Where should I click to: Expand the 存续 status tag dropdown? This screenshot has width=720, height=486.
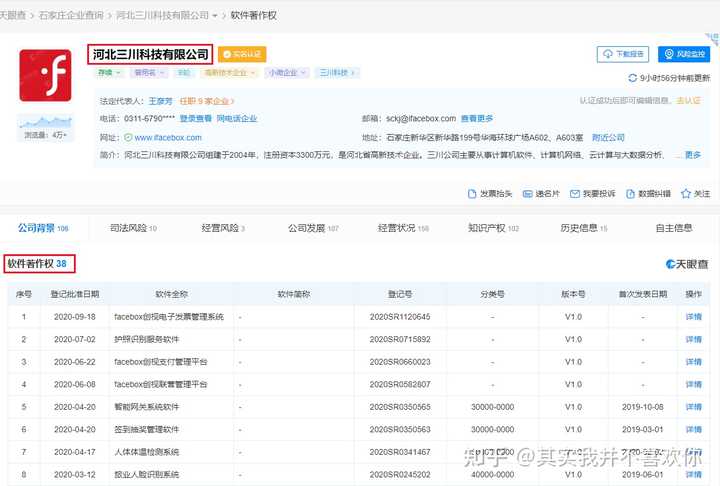point(109,73)
